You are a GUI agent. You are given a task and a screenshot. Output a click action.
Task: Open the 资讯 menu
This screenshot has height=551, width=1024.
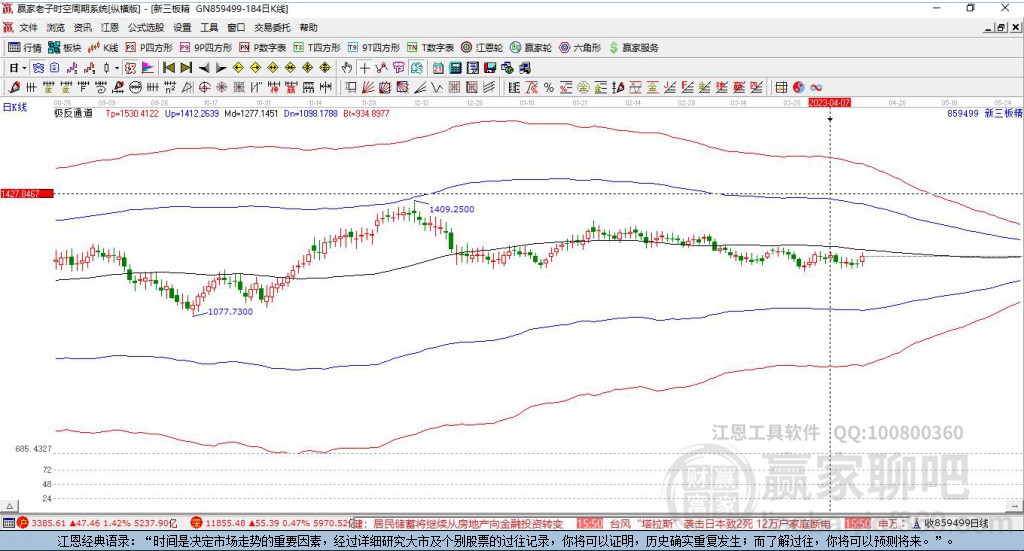coord(82,27)
